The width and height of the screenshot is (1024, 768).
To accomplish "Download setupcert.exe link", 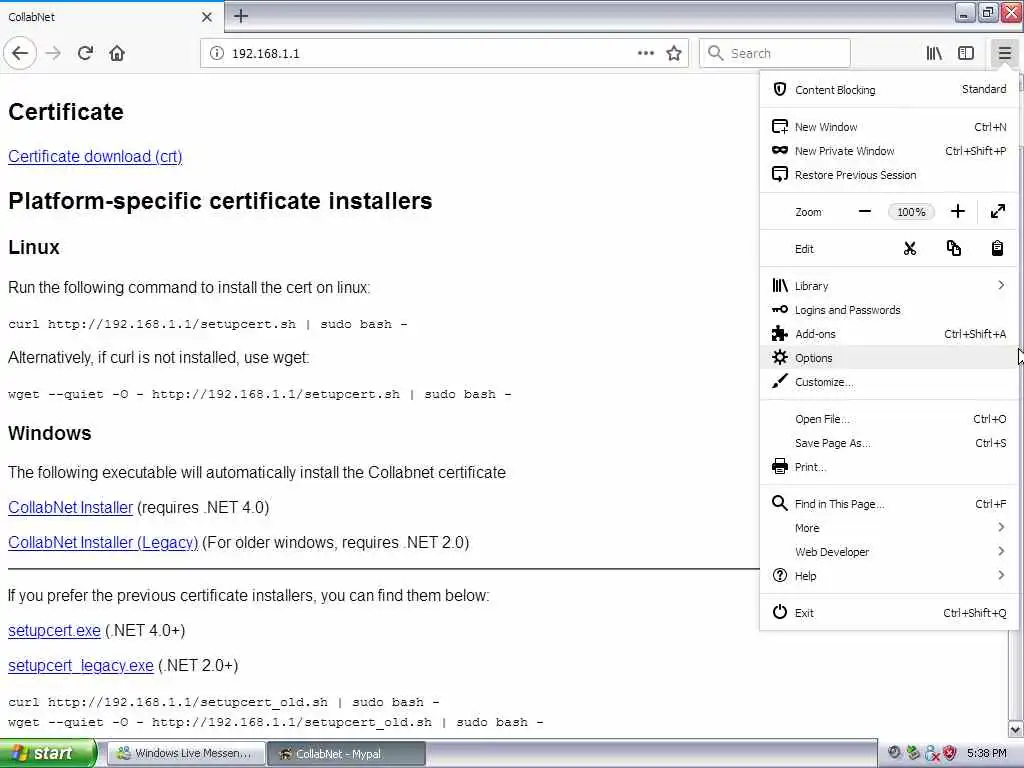I will [x=54, y=631].
